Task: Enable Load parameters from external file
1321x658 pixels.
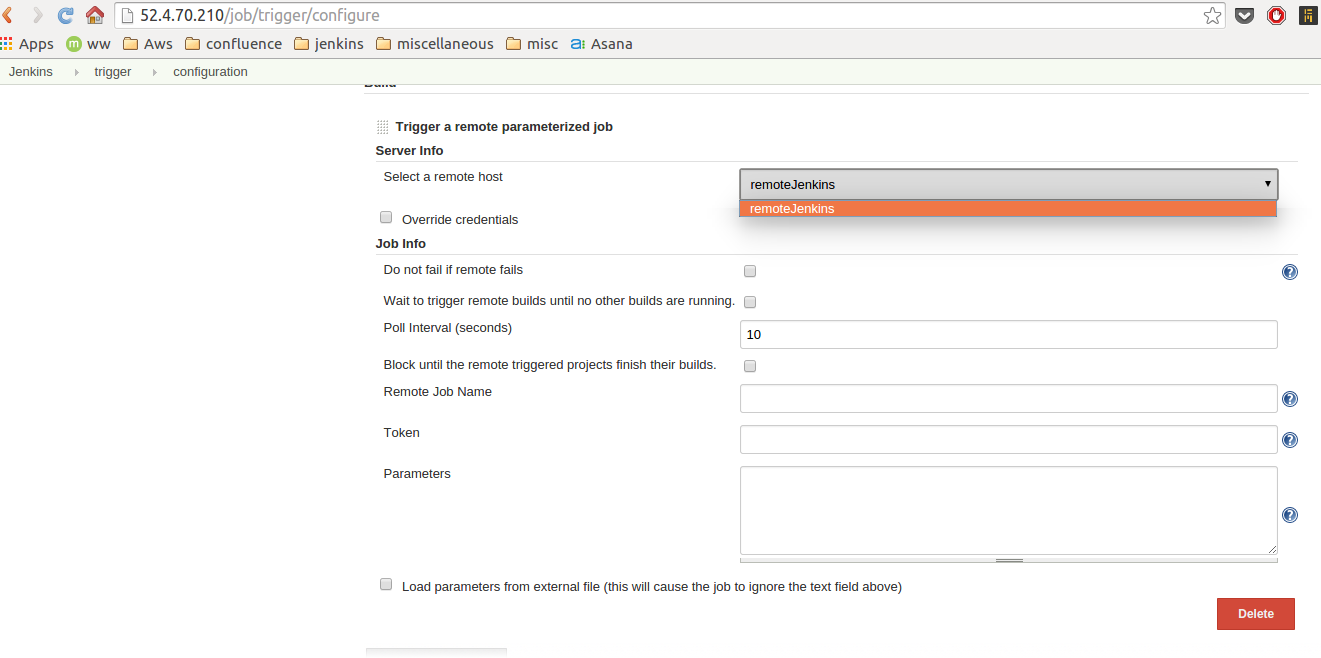Action: click(386, 585)
